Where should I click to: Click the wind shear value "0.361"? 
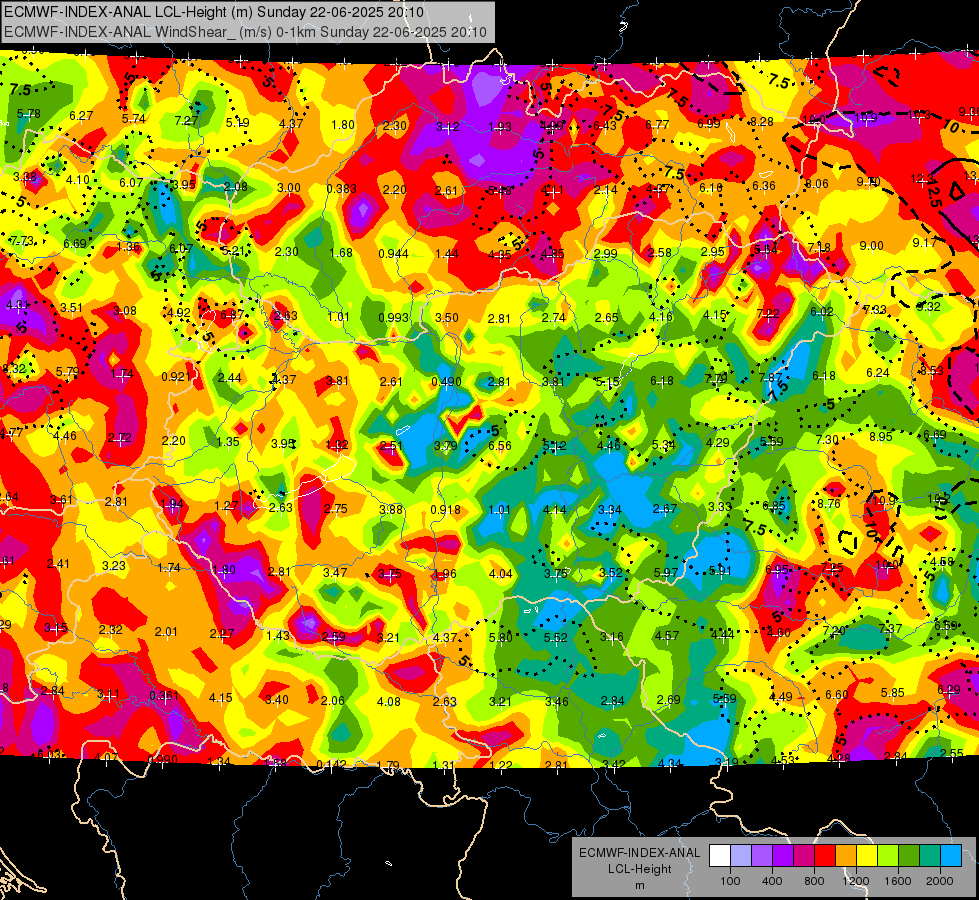click(164, 695)
